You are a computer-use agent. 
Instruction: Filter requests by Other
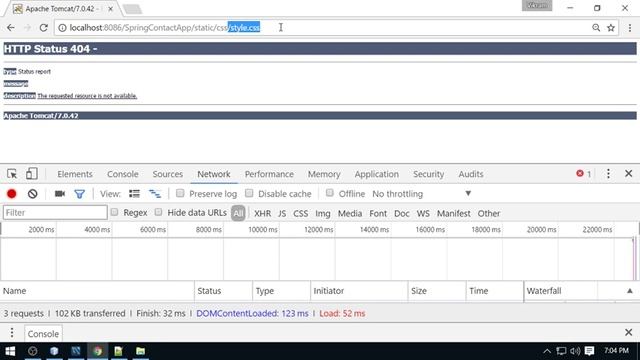[489, 213]
